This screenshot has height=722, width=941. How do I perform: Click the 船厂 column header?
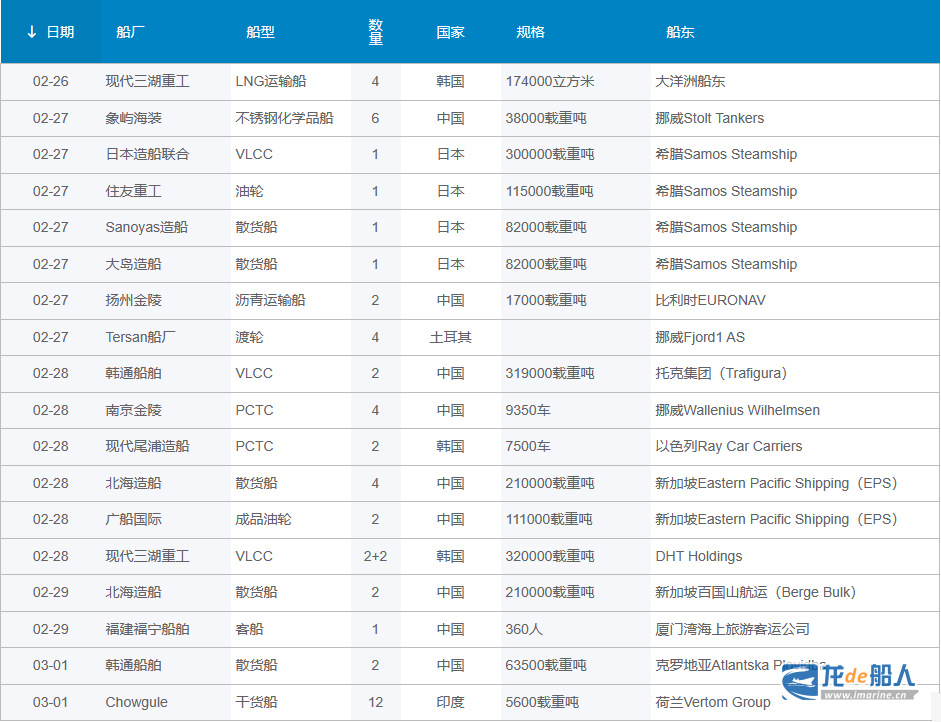(130, 32)
